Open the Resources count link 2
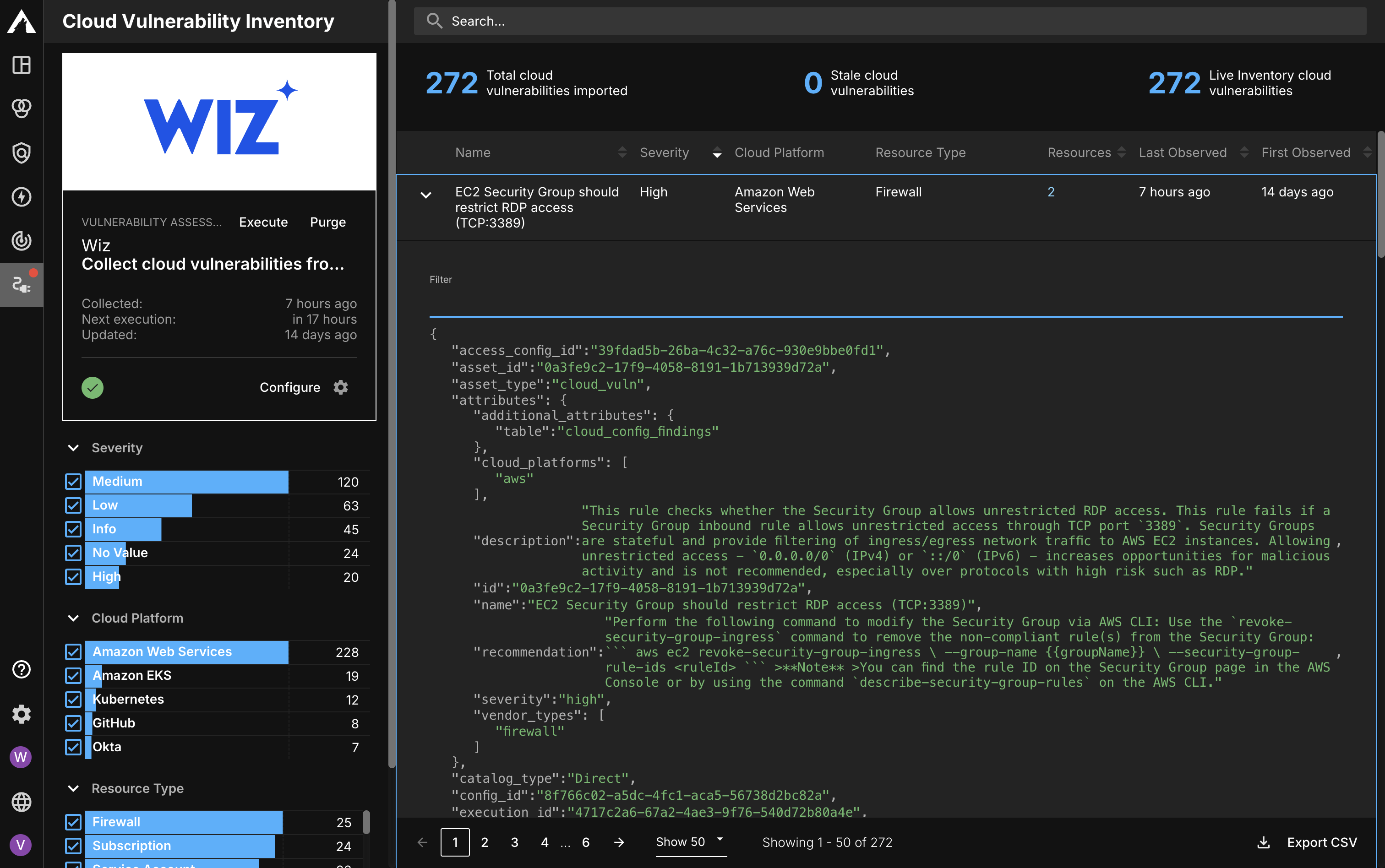The width and height of the screenshot is (1385, 868). [1051, 192]
